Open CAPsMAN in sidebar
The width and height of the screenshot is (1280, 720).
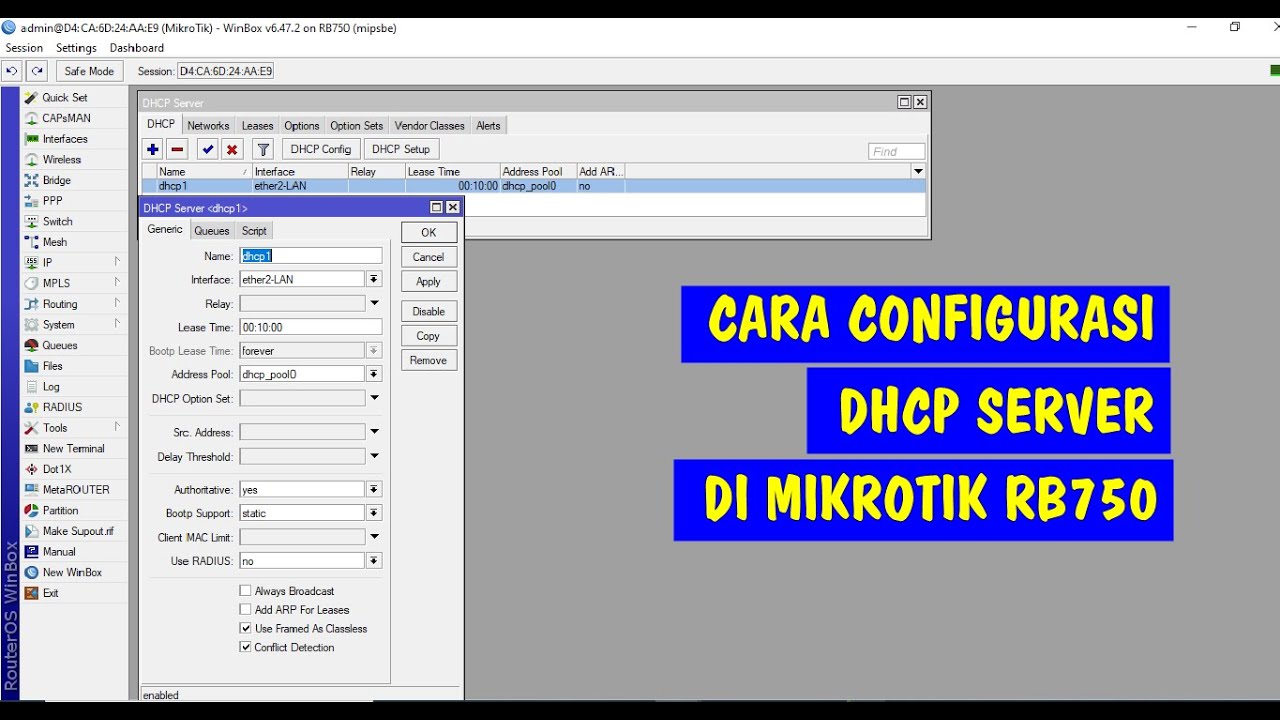coord(66,118)
